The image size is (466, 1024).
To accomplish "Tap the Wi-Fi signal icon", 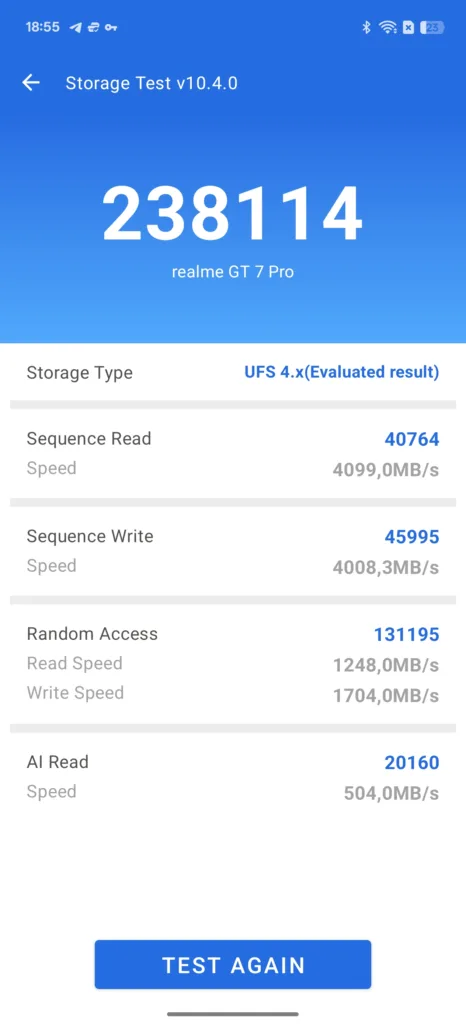I will point(388,27).
